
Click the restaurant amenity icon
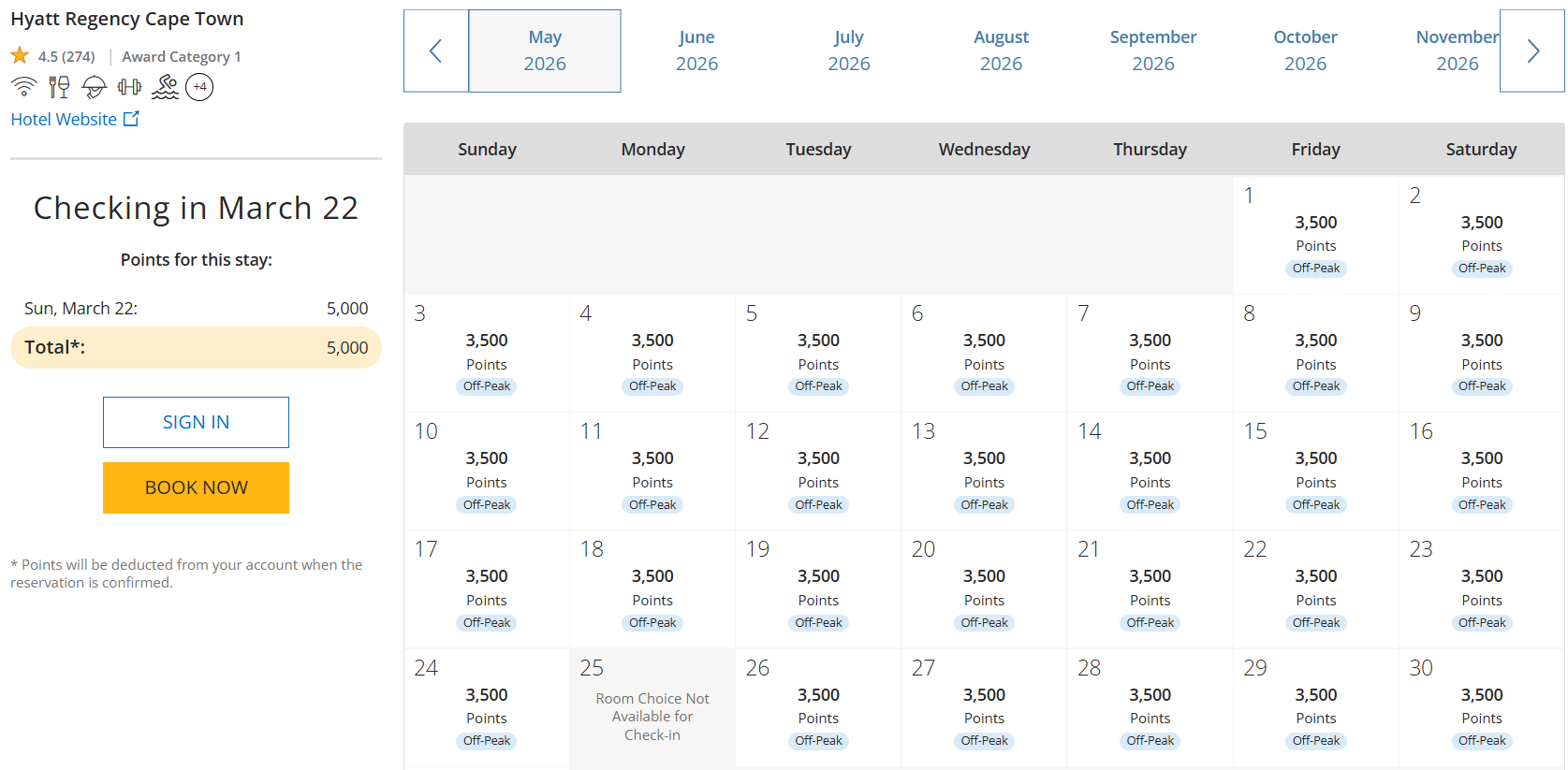(59, 87)
